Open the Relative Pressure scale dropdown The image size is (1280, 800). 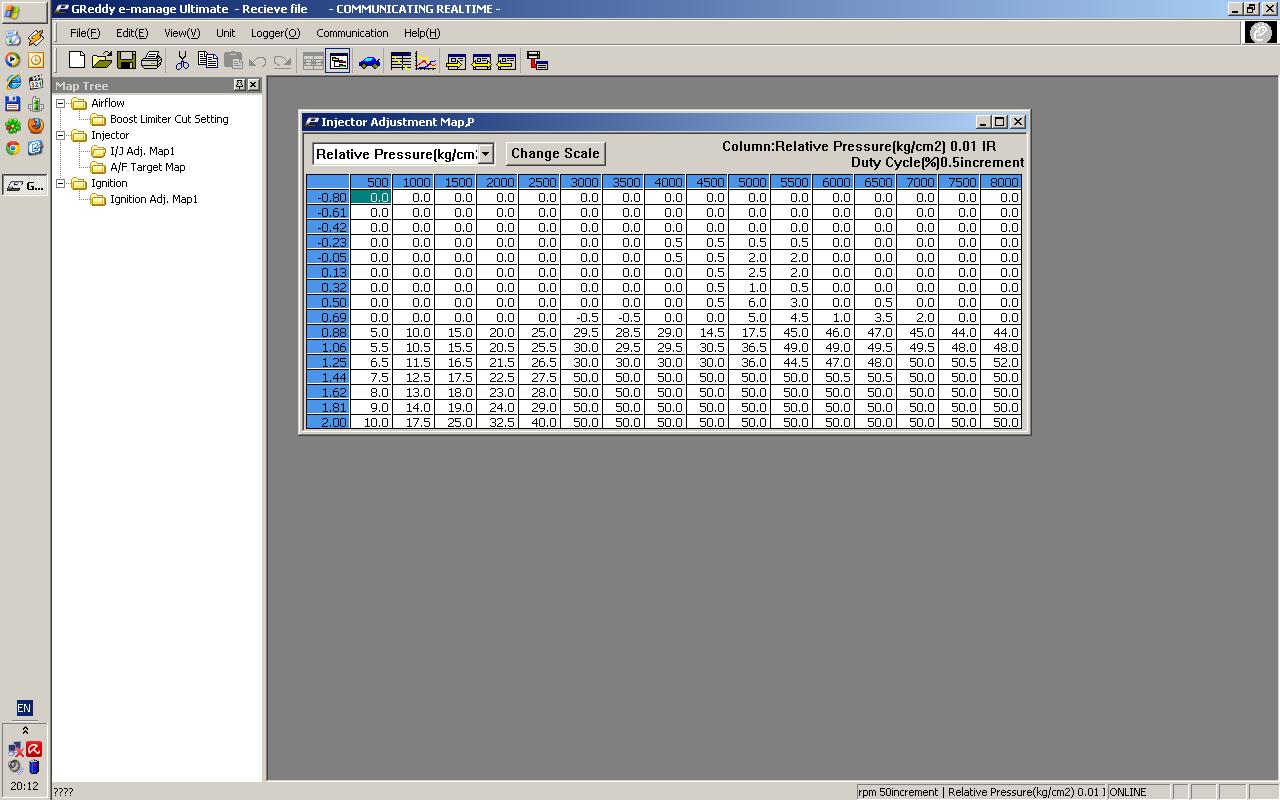(x=485, y=154)
